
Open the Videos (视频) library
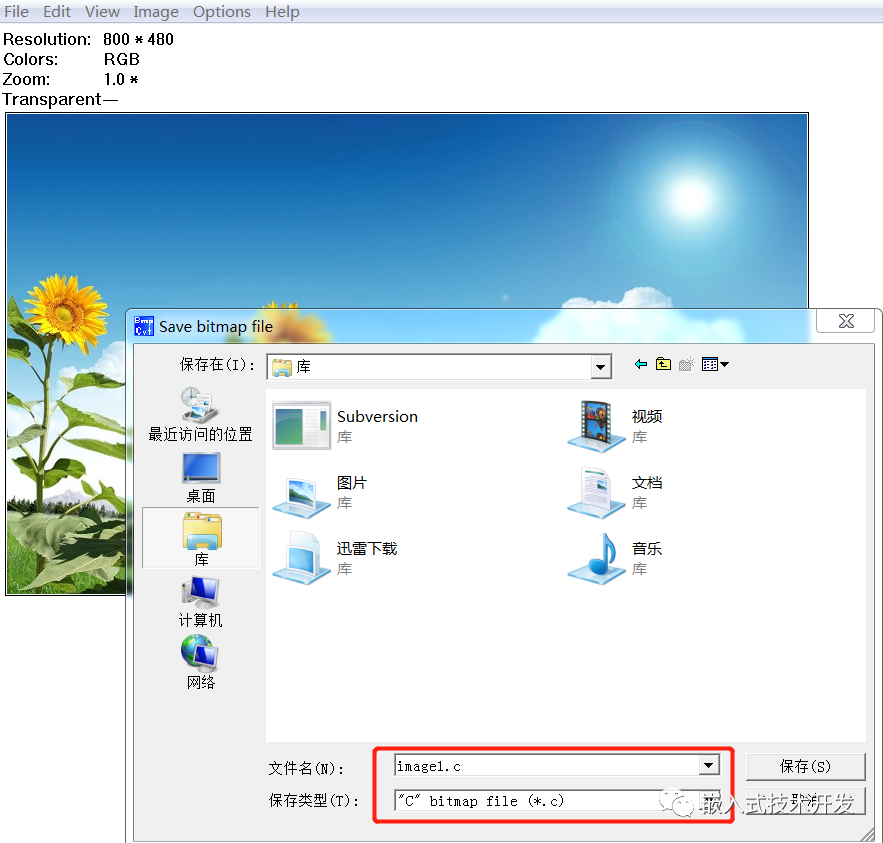615,426
